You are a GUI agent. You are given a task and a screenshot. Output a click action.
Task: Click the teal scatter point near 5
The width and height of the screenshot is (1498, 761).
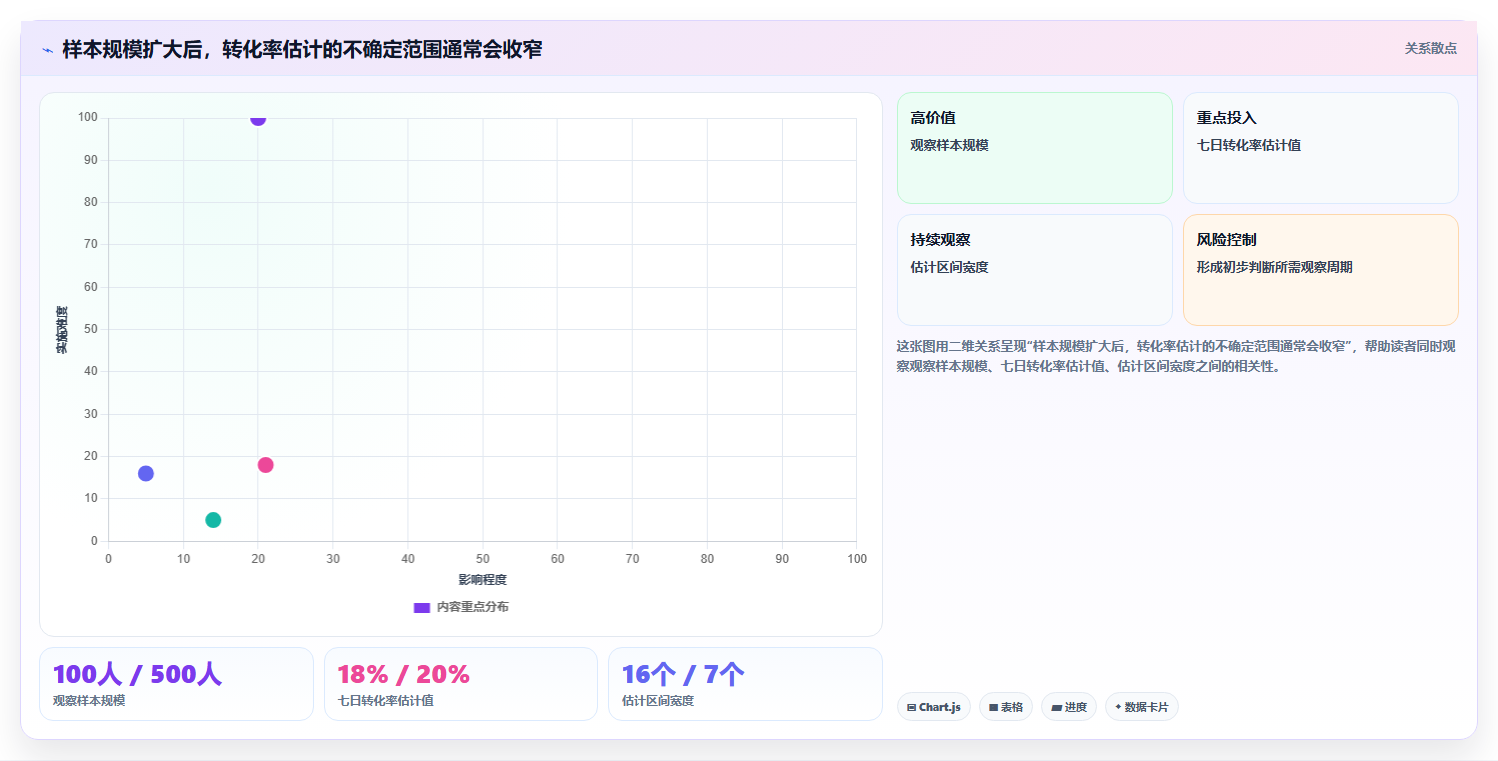[213, 520]
